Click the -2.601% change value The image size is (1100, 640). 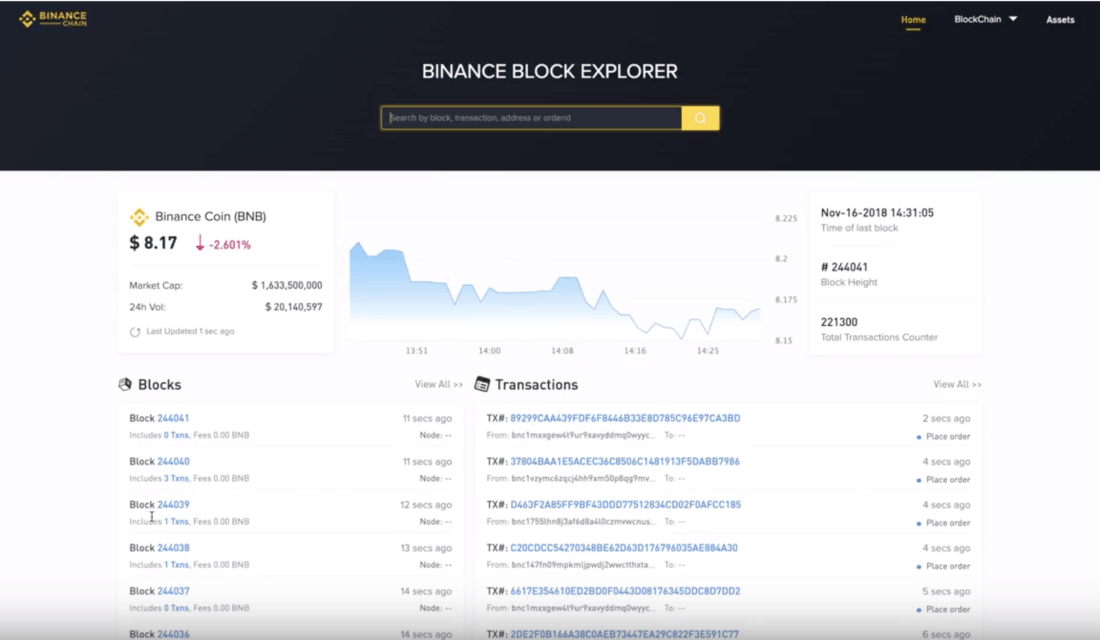pos(230,245)
